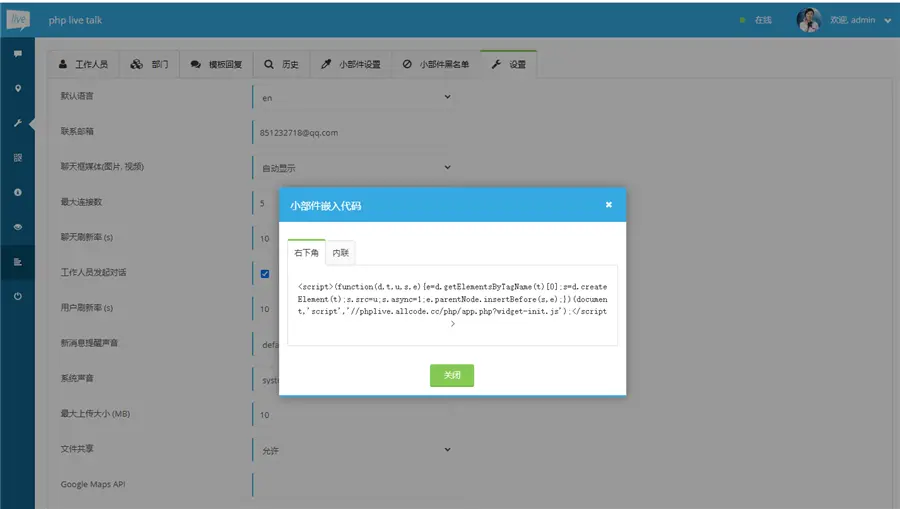900x509 pixels.
Task: Click the green 关闭 button
Action: (x=452, y=375)
